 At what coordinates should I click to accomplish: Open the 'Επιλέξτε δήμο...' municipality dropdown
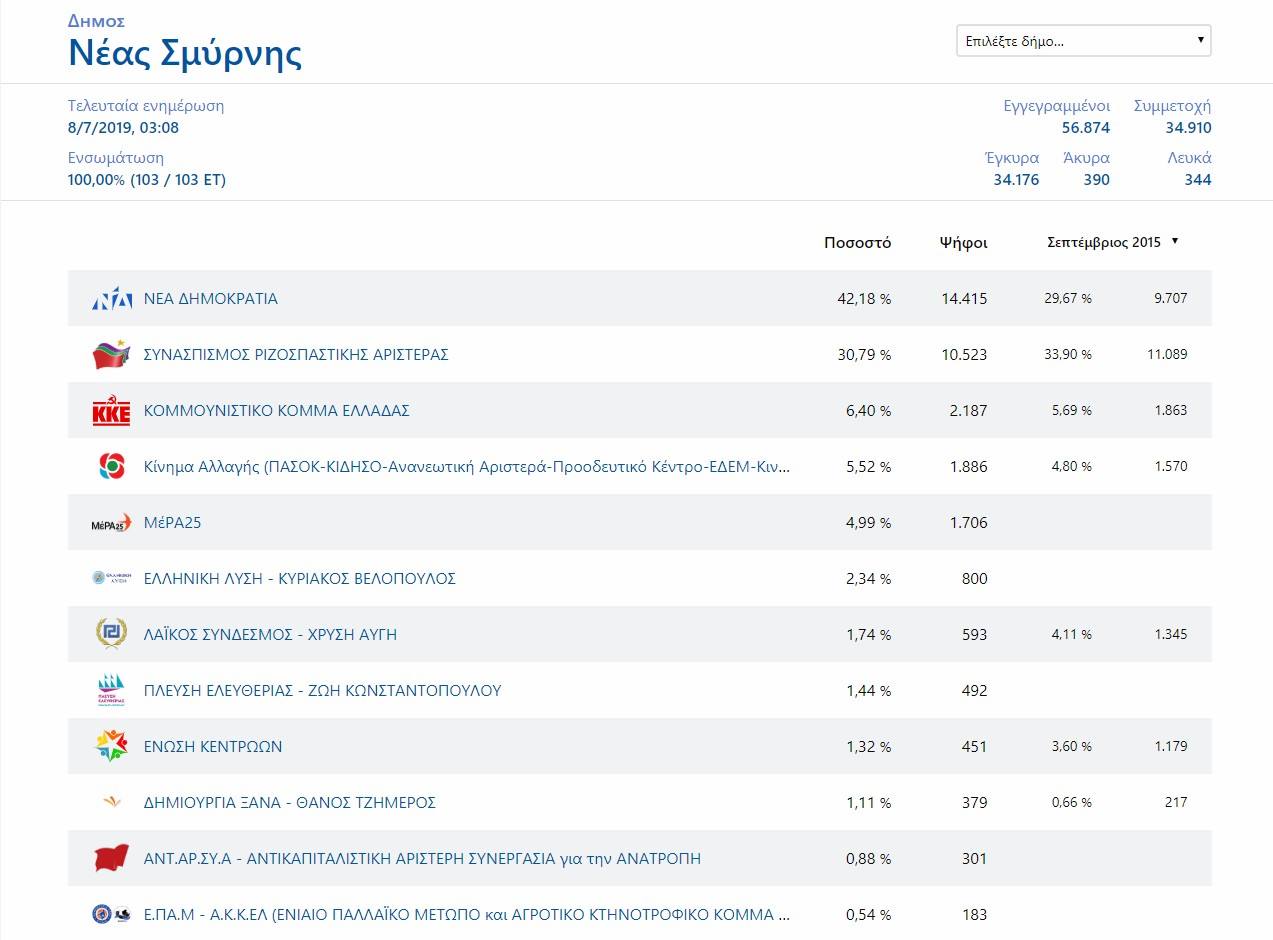click(1083, 41)
